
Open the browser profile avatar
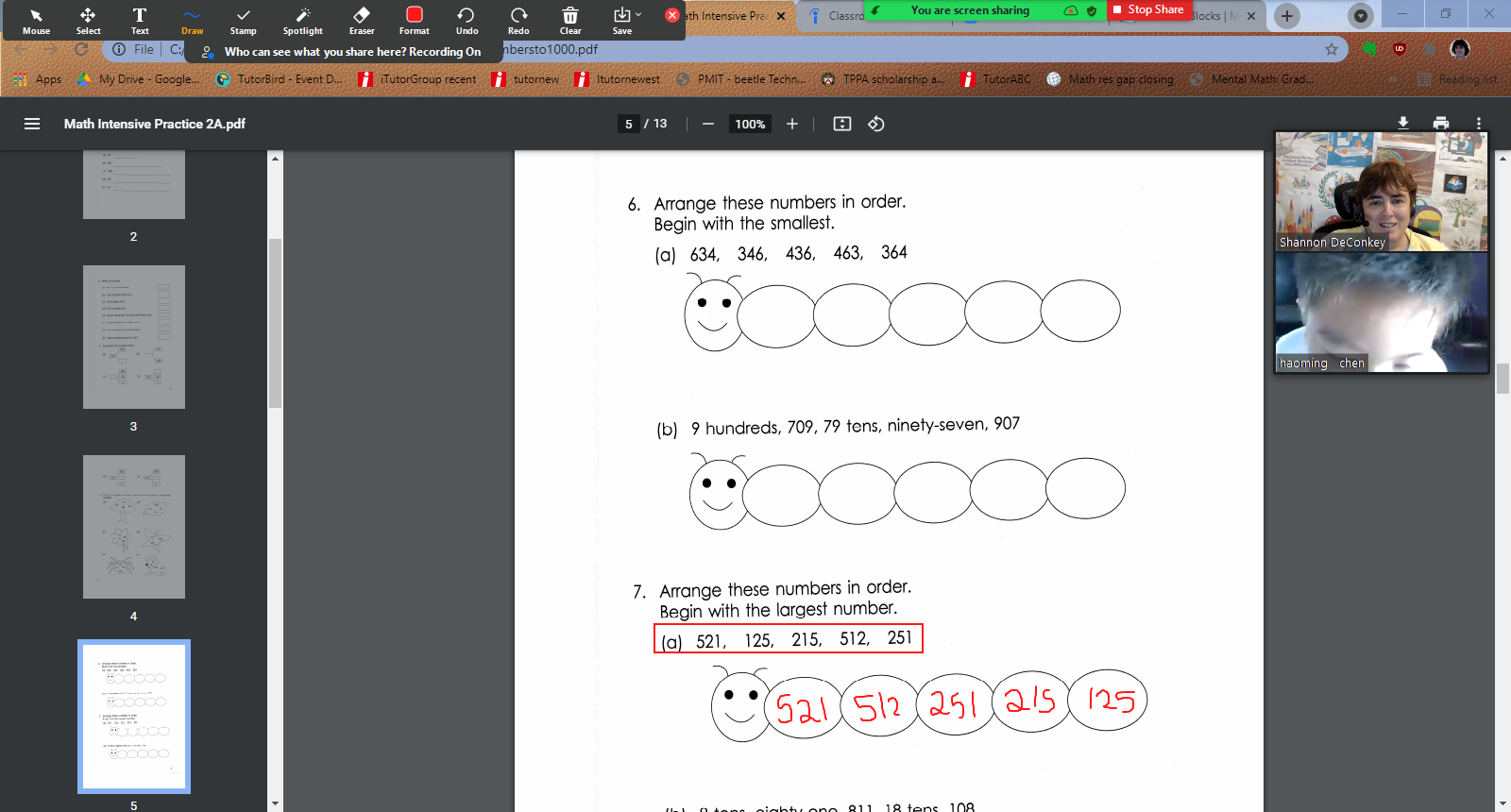(1460, 49)
